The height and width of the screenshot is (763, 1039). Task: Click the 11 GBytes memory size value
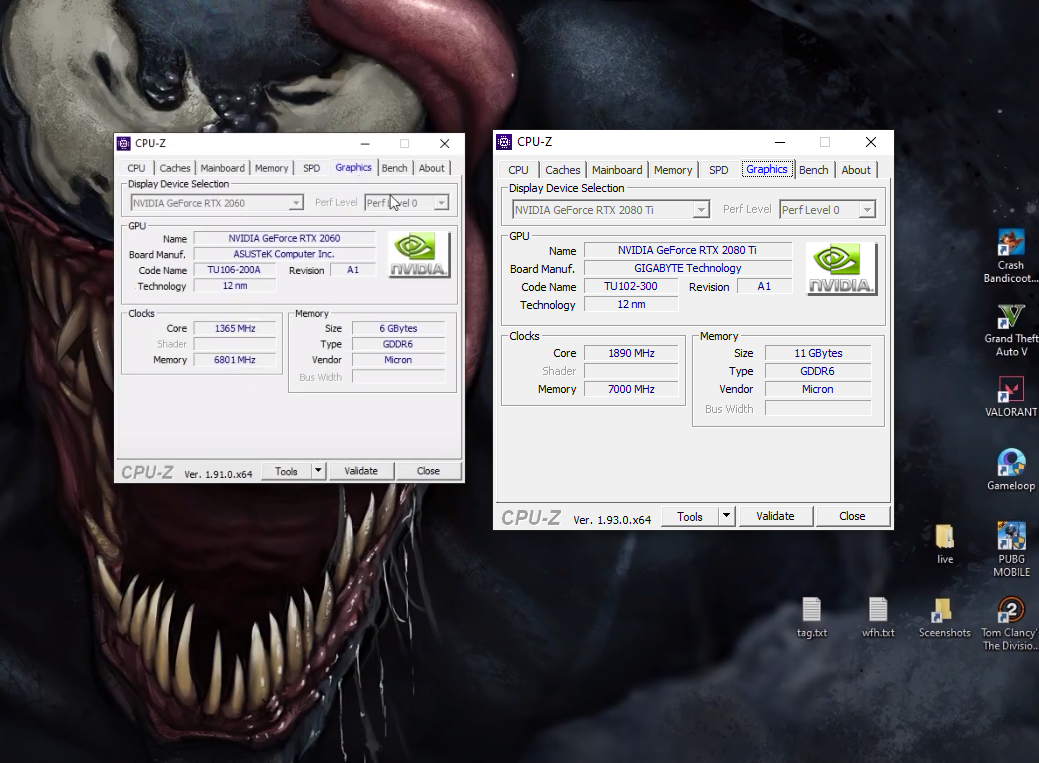coord(818,353)
